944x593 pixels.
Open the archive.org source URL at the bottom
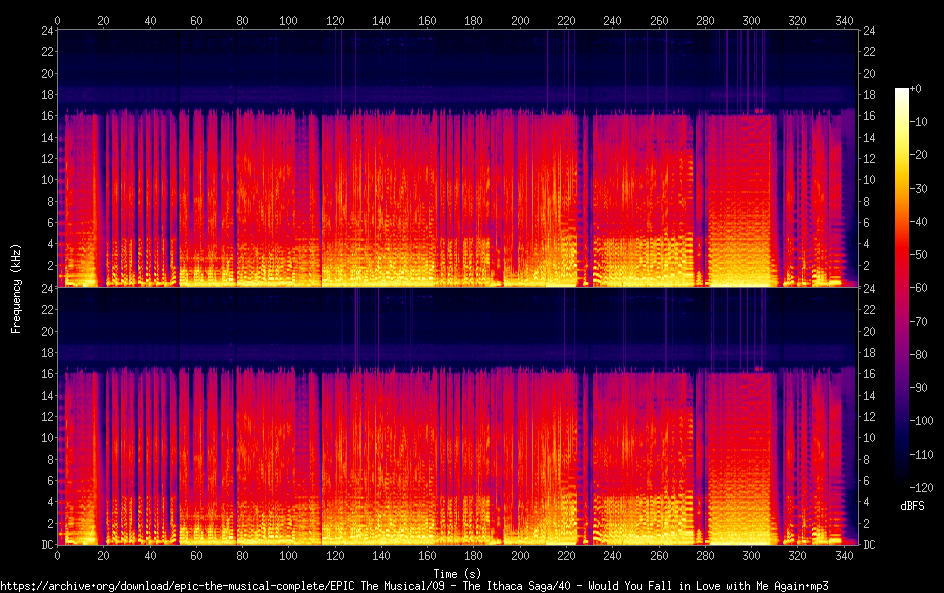(x=415, y=586)
